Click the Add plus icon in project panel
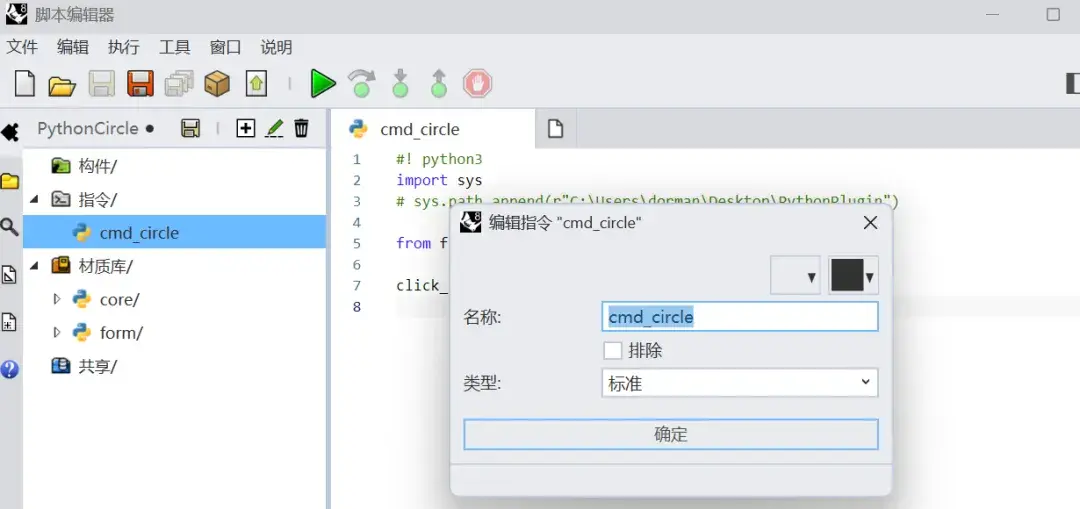This screenshot has height=509, width=1080. [x=245, y=128]
